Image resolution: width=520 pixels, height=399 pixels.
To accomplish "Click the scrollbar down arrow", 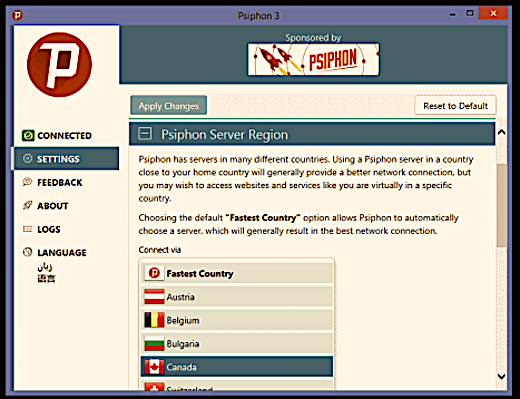I will pyautogui.click(x=501, y=376).
